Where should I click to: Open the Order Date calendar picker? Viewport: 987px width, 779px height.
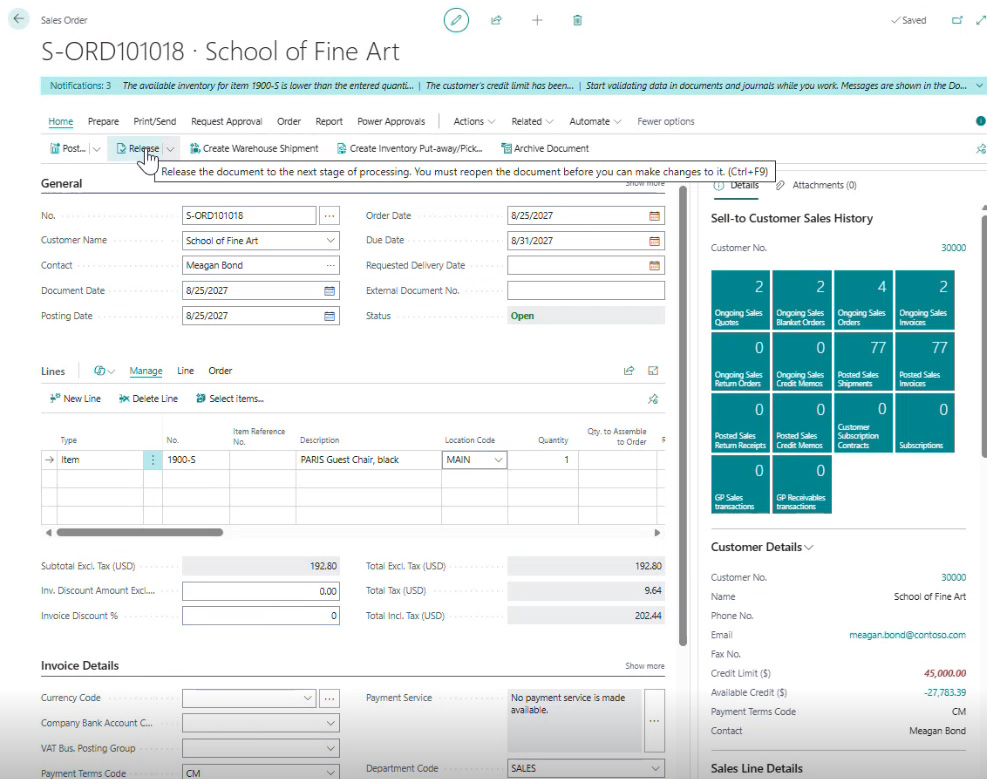(655, 216)
